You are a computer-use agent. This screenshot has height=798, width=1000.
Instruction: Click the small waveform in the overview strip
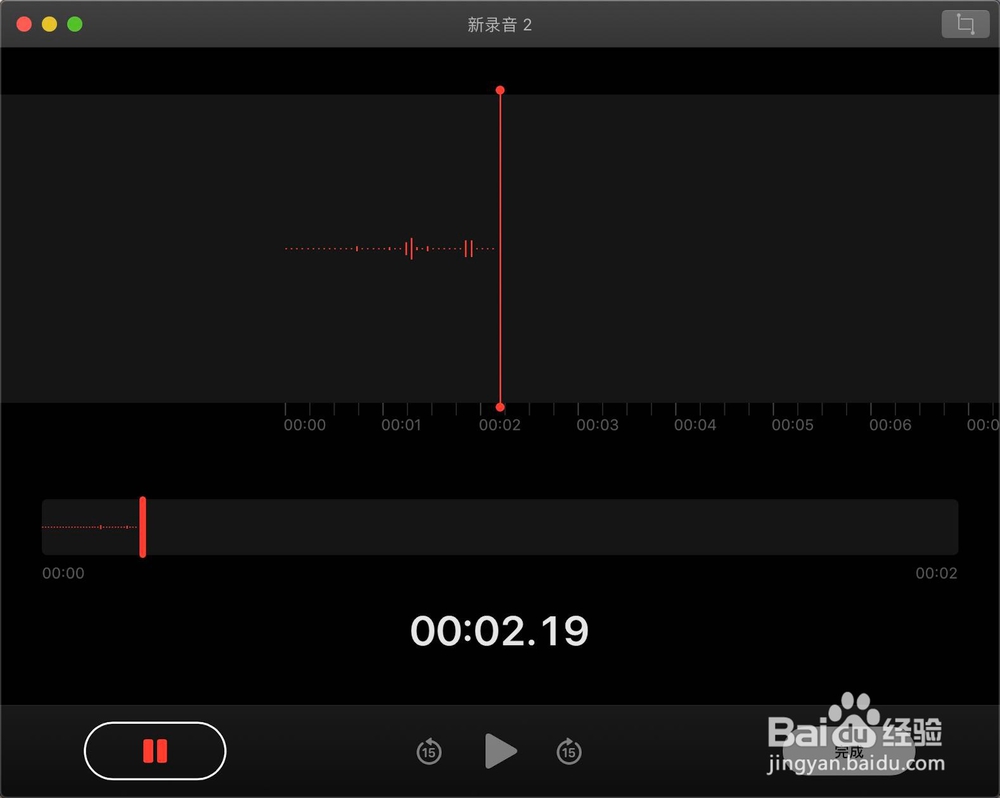point(88,525)
